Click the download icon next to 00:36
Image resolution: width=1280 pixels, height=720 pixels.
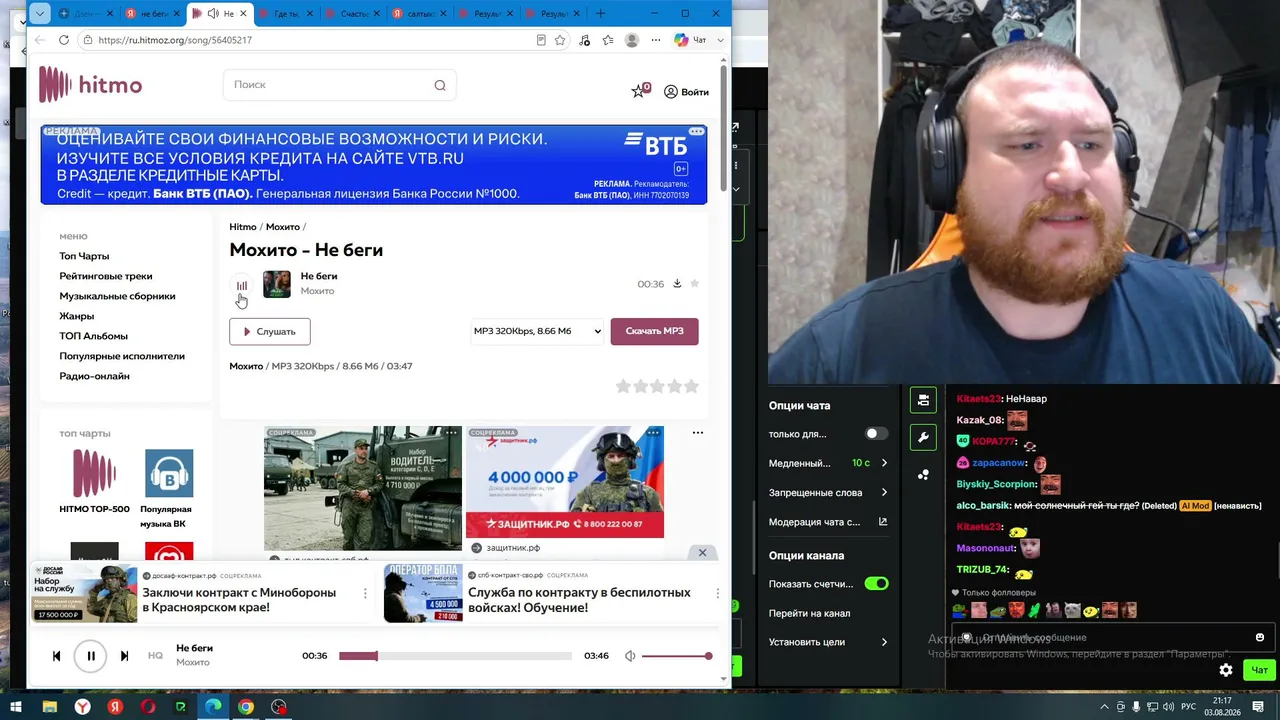(677, 284)
